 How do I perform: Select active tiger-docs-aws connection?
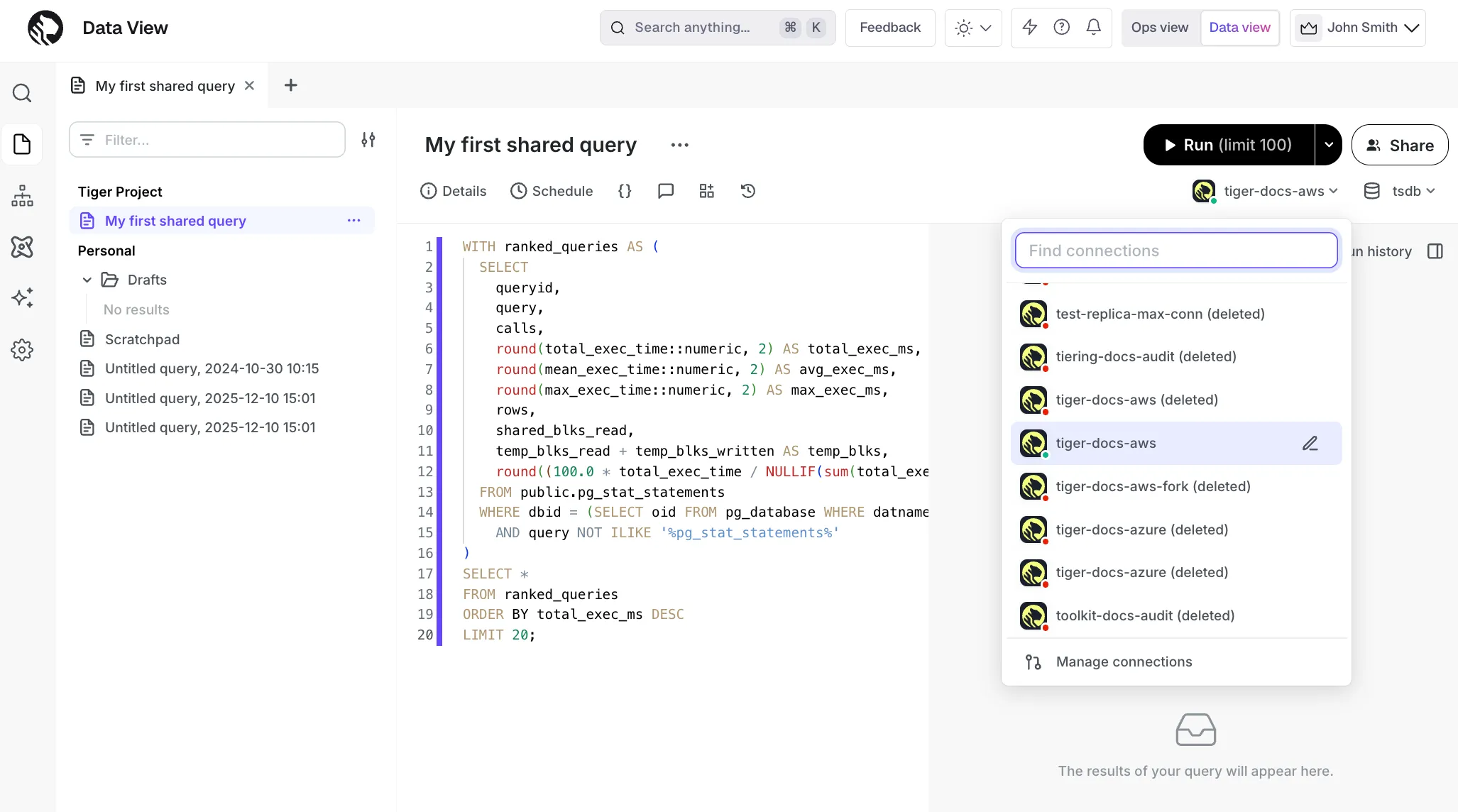click(x=1176, y=444)
